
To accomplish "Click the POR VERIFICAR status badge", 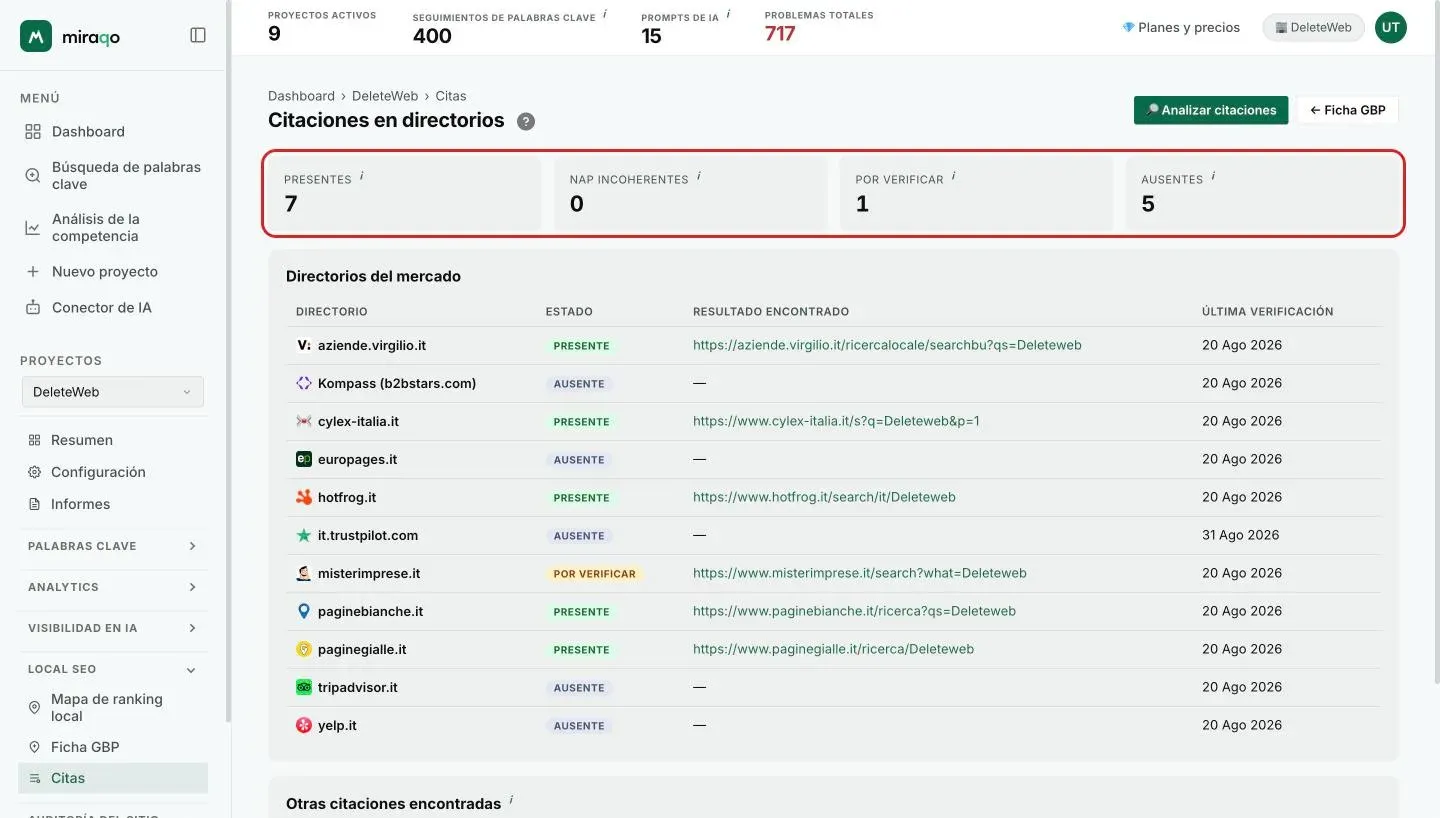I will (x=594, y=574).
